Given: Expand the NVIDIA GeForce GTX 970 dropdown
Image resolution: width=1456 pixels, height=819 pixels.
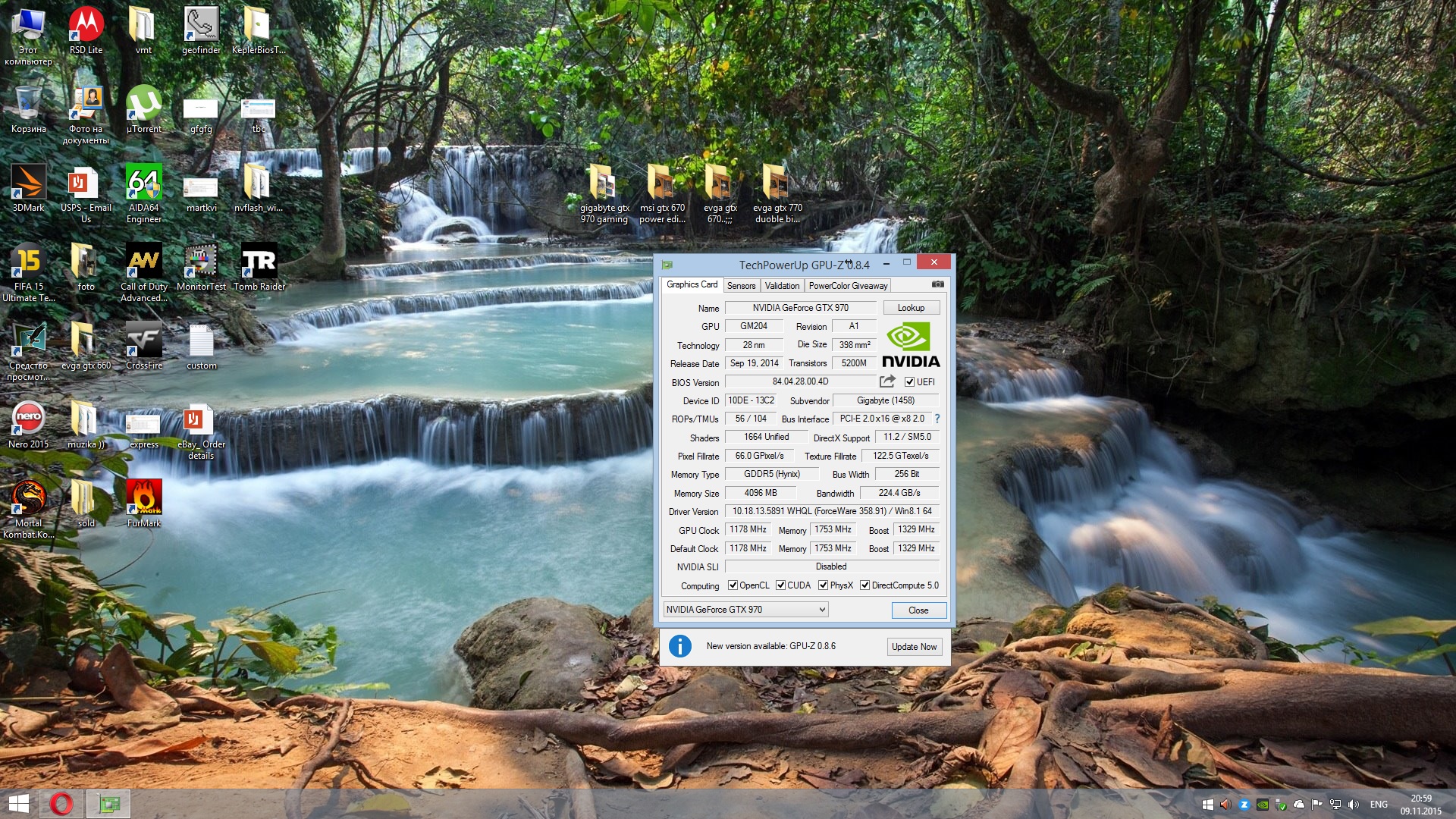Looking at the screenshot, I should tap(821, 610).
